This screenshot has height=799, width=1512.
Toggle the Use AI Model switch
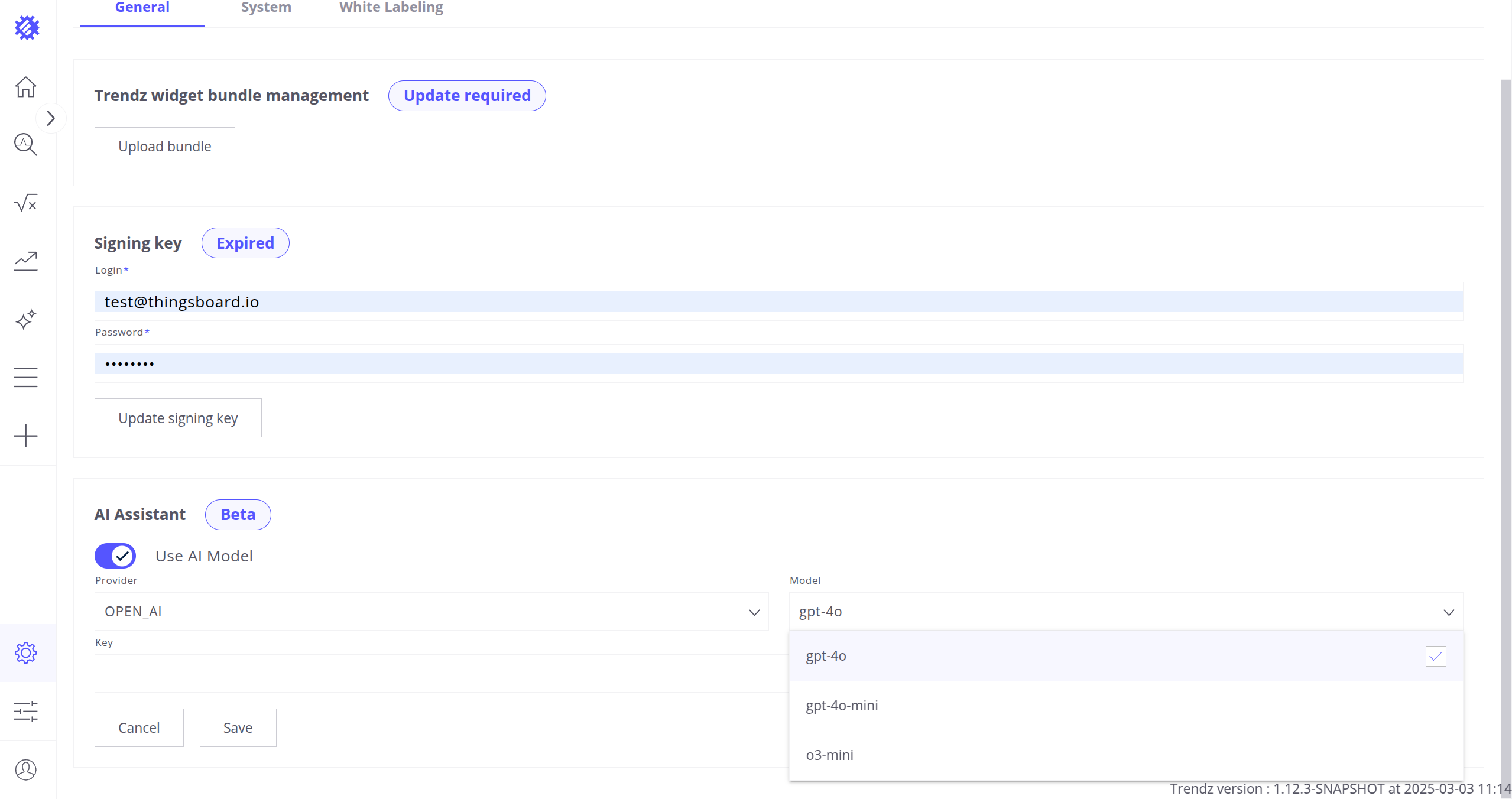(115, 556)
